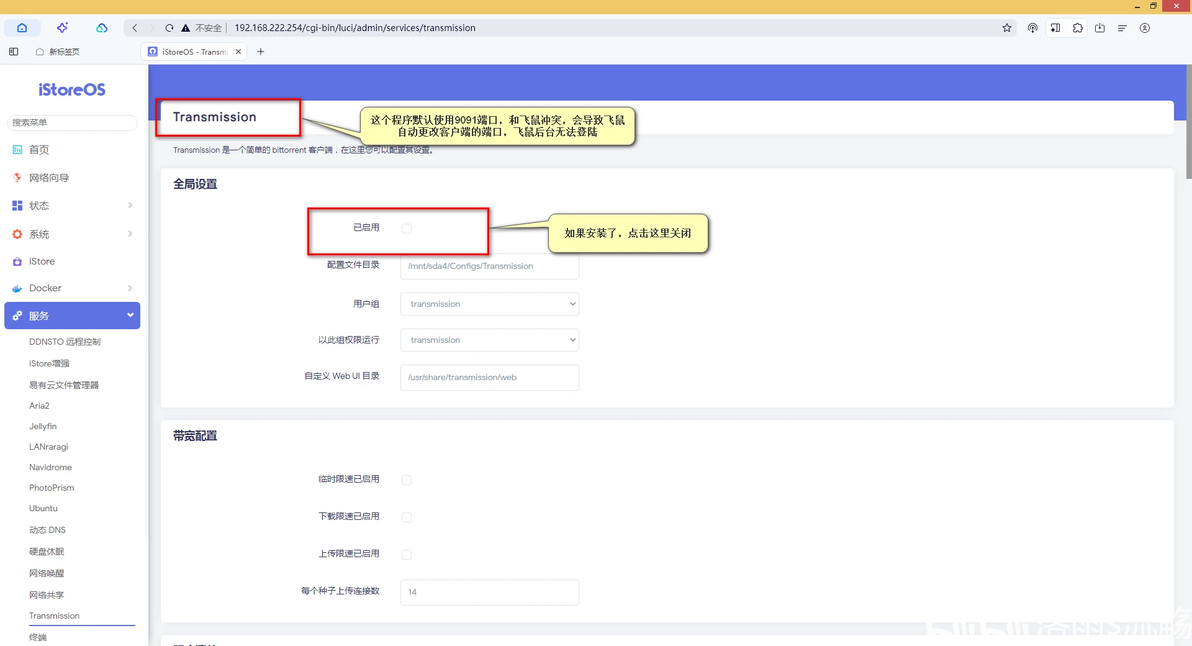
Task: Open a new tab with plus icon
Action: (261, 52)
